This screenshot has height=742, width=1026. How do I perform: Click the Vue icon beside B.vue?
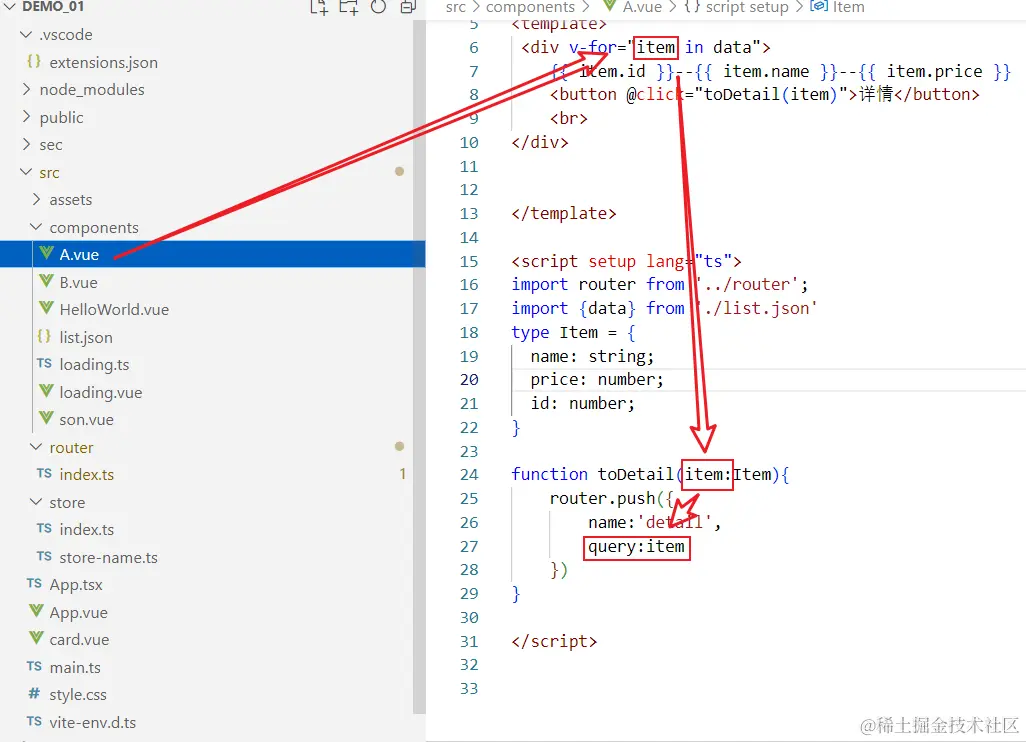(x=46, y=281)
